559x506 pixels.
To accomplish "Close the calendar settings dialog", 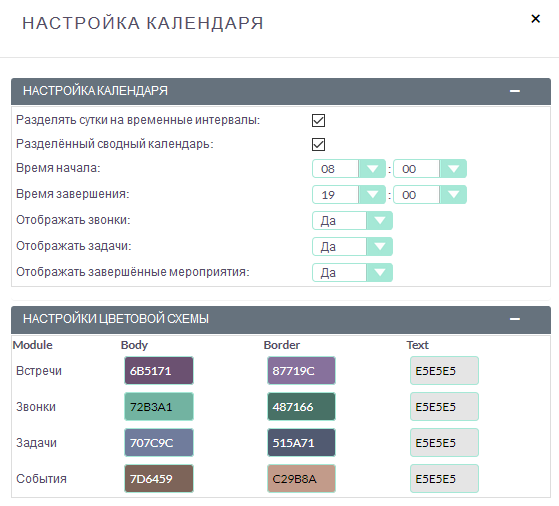I will 535,19.
